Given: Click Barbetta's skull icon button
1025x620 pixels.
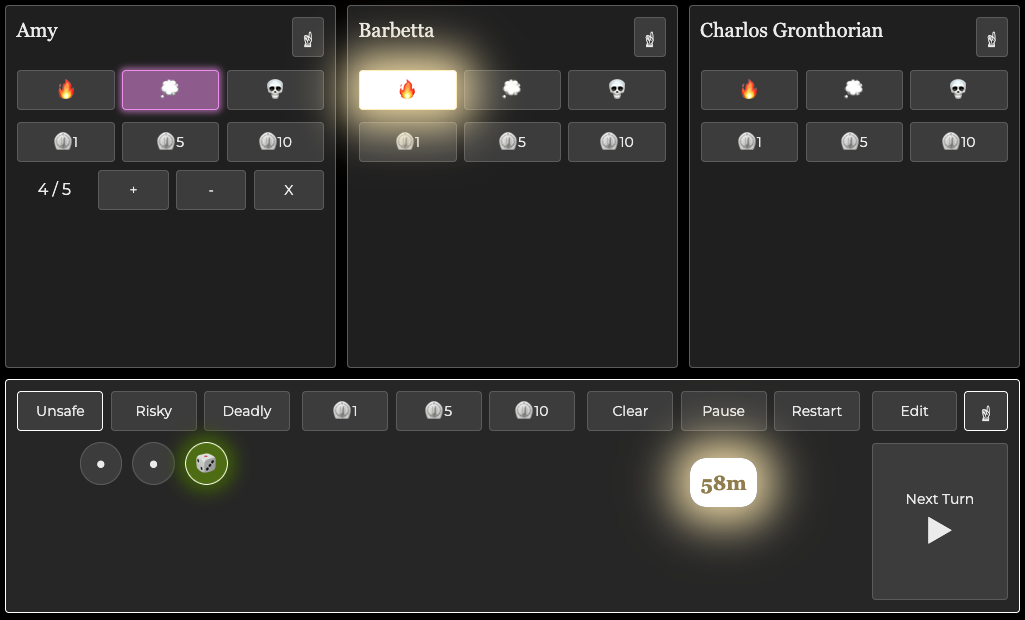Looking at the screenshot, I should pos(617,90).
